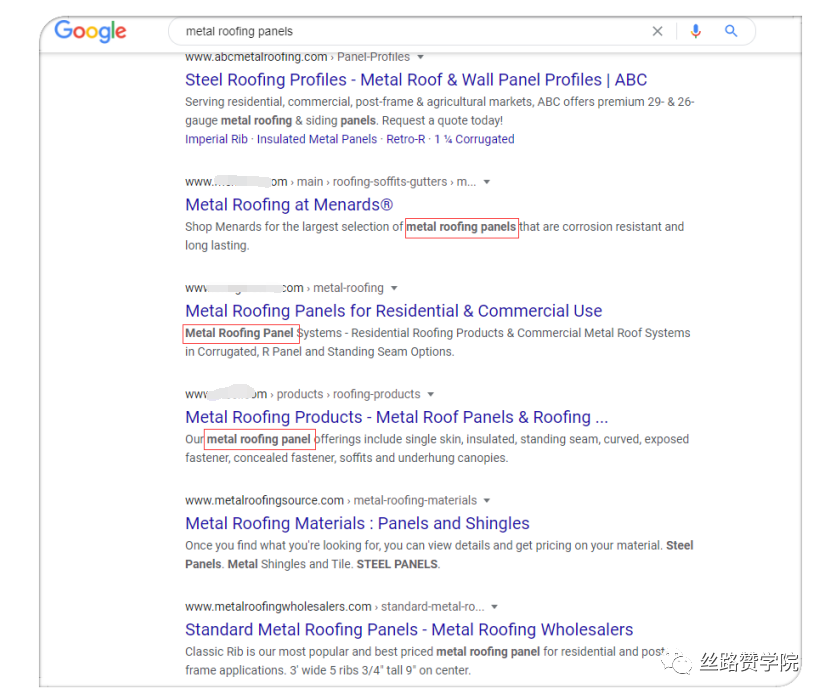
Task: Start voice search with the microphone icon
Action: click(696, 31)
